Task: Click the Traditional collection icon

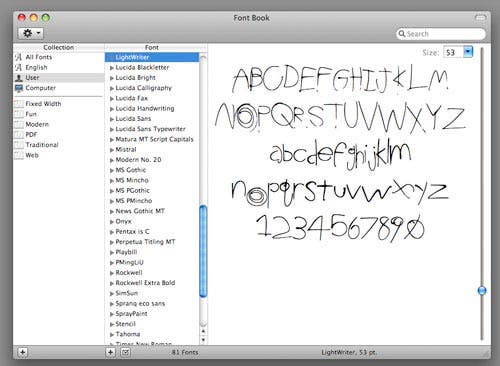Action: 19,145
